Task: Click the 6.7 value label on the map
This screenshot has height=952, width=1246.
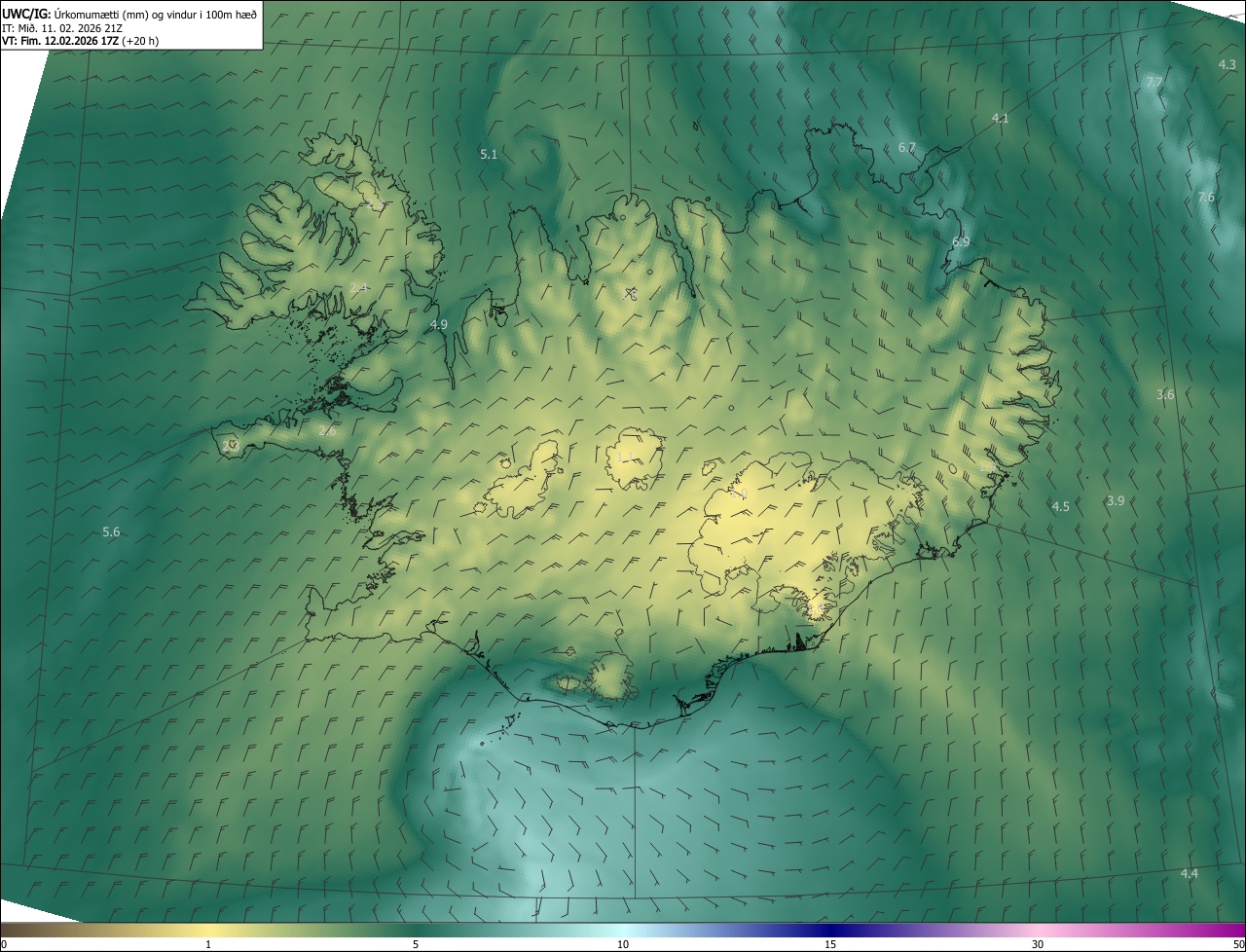Action: (x=906, y=148)
